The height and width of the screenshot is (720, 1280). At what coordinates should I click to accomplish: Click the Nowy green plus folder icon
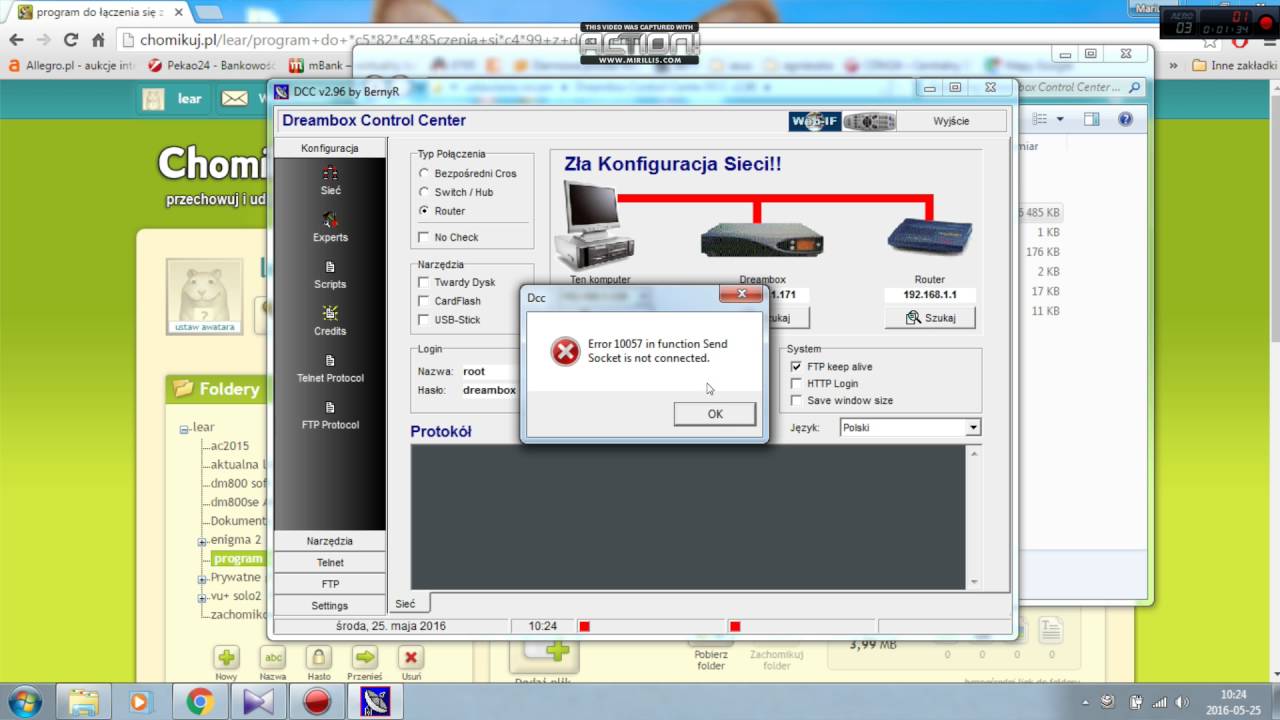[227, 657]
